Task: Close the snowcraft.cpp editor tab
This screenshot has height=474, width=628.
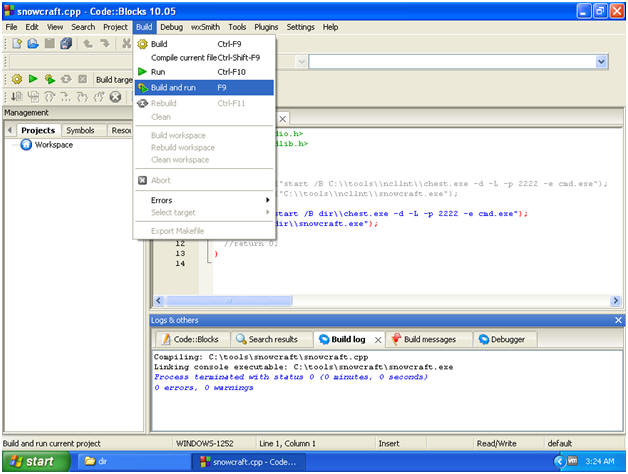Action: coord(283,119)
